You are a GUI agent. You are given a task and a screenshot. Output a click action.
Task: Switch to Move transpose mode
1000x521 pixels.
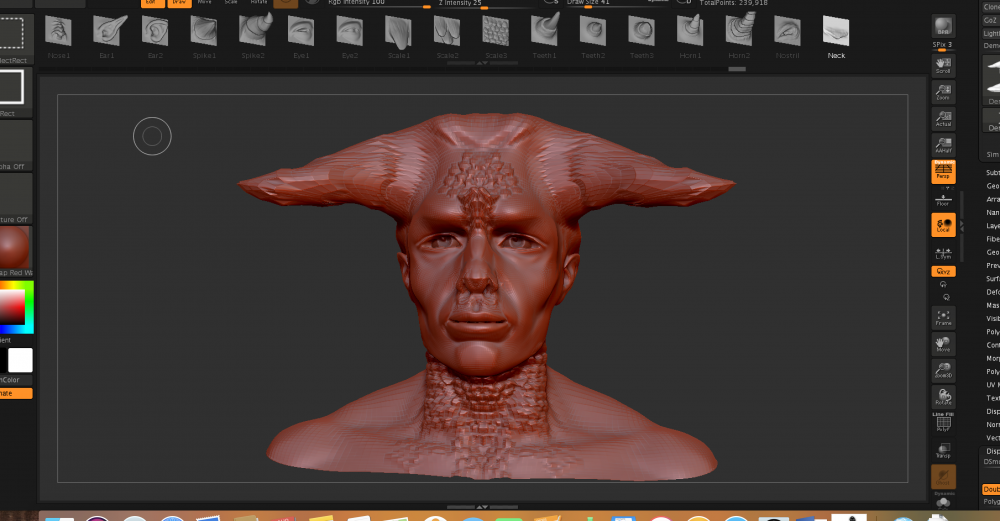tap(205, 3)
